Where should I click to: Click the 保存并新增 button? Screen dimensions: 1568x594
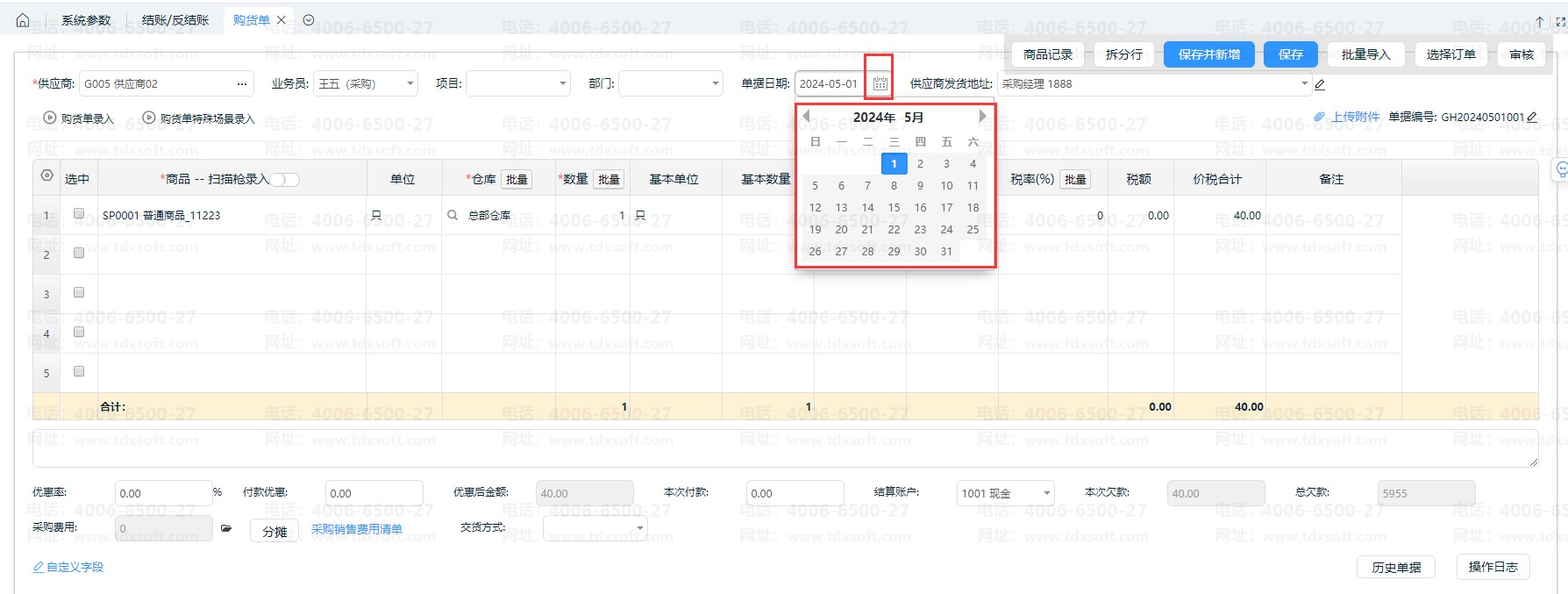click(x=1208, y=54)
